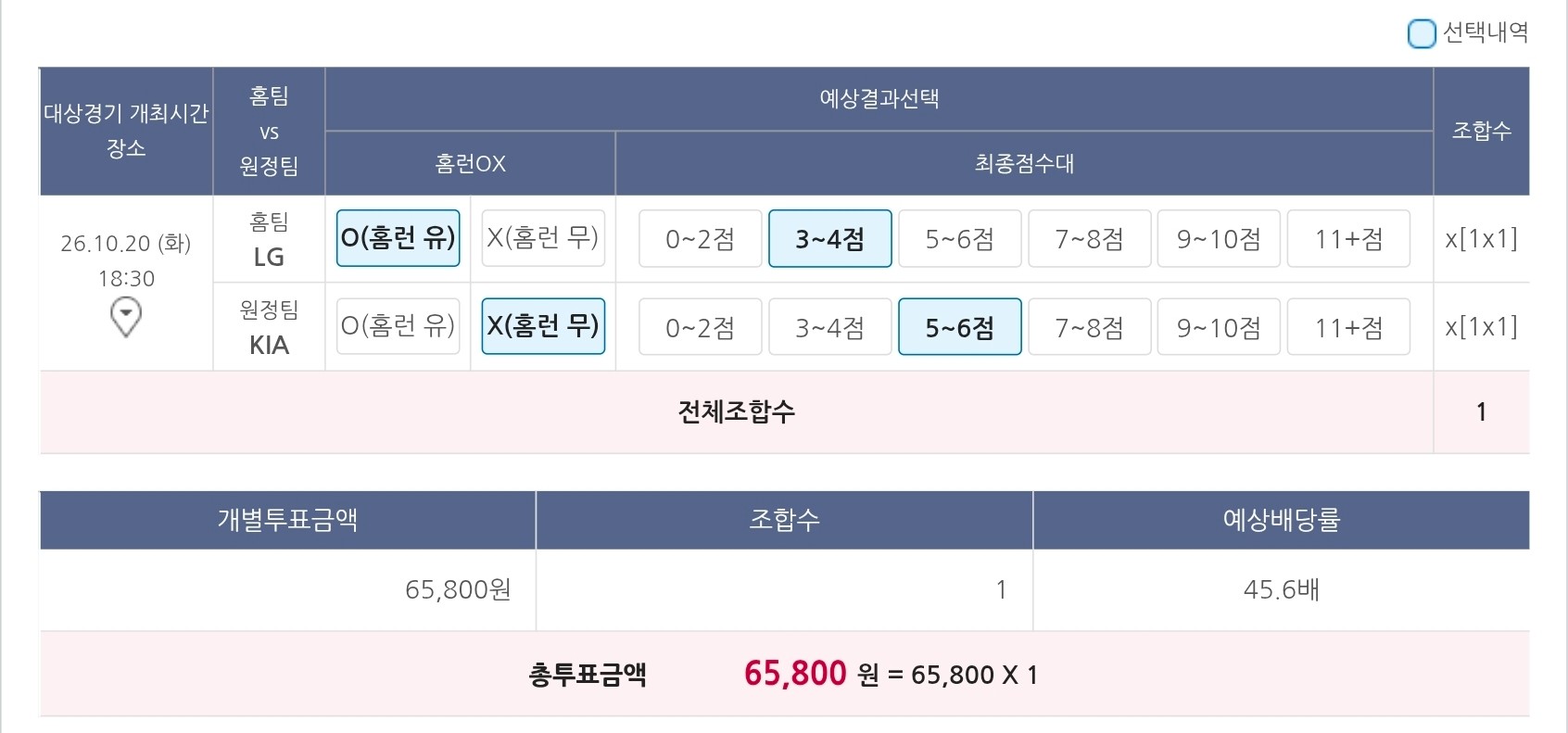Deselect X(홈런 무) for away team KIA
This screenshot has height=733, width=1568.
pyautogui.click(x=543, y=326)
